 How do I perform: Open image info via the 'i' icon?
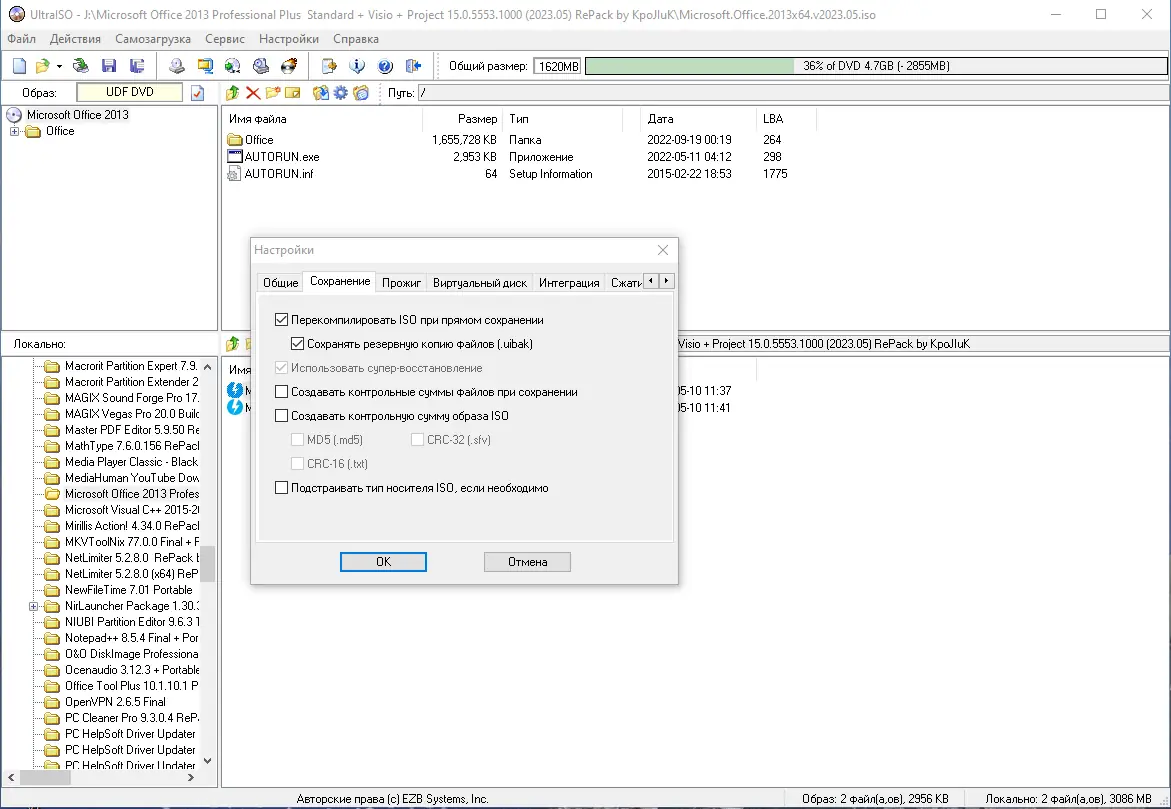pos(357,66)
